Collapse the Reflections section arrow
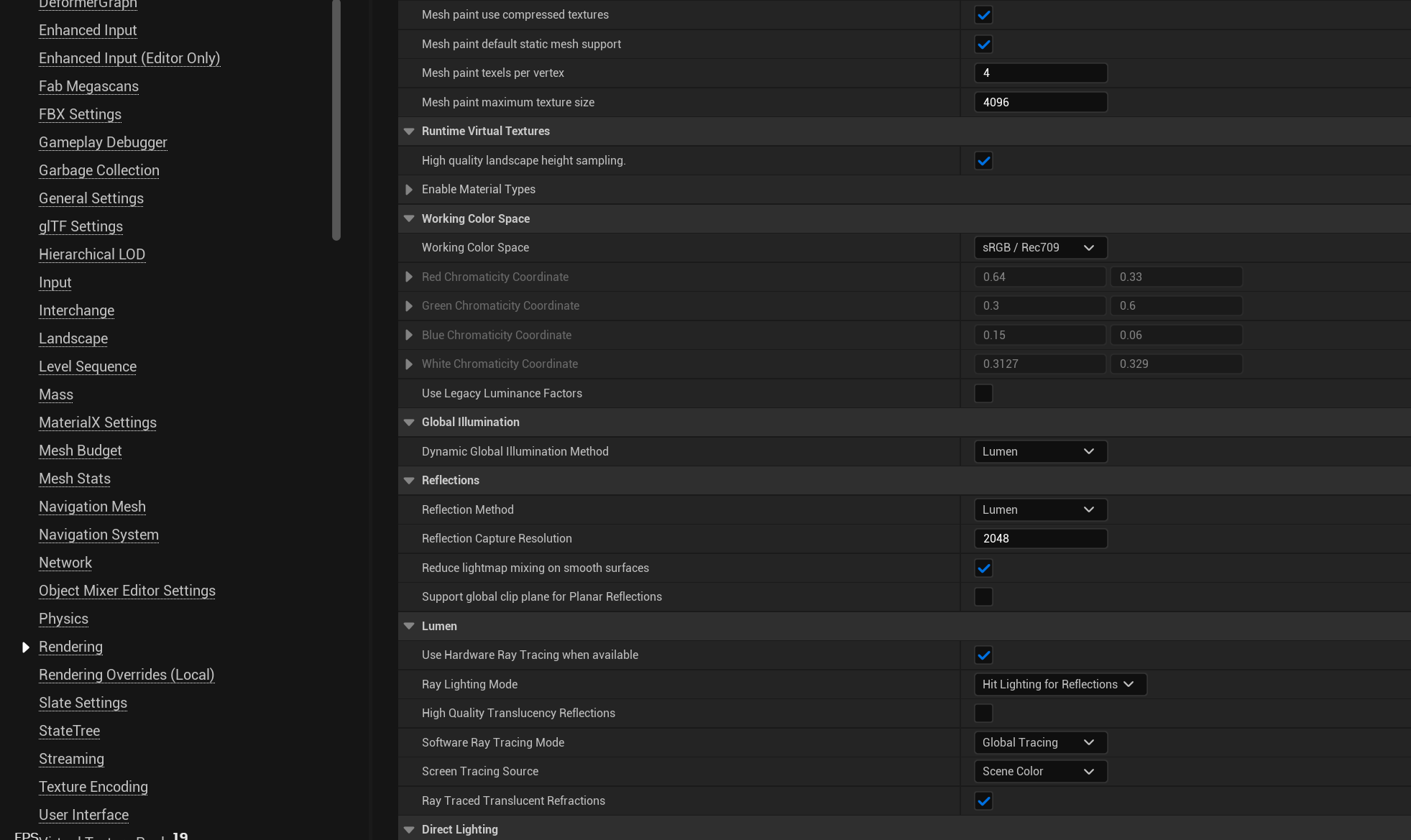 tap(409, 481)
